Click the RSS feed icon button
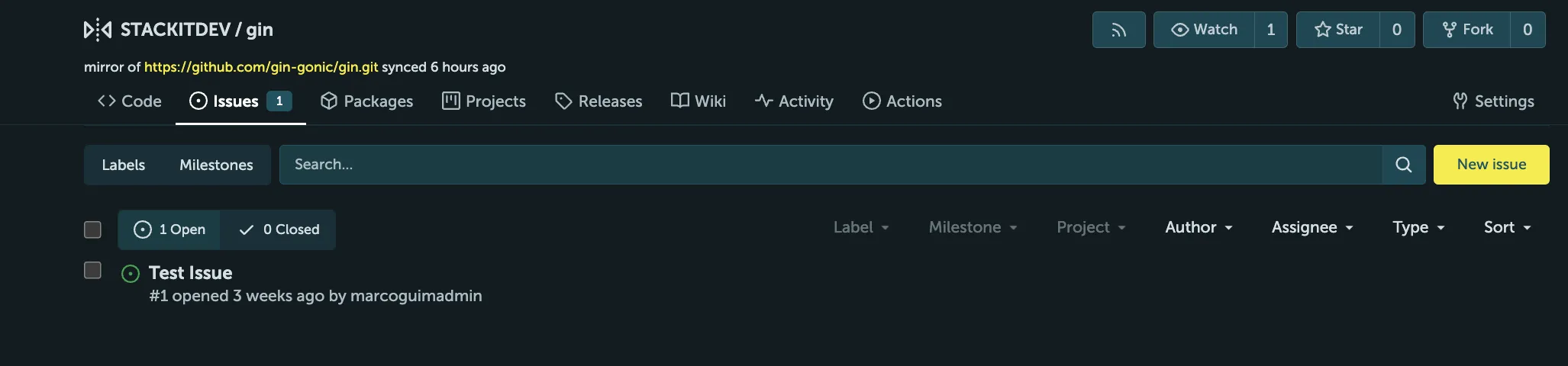 (1118, 30)
